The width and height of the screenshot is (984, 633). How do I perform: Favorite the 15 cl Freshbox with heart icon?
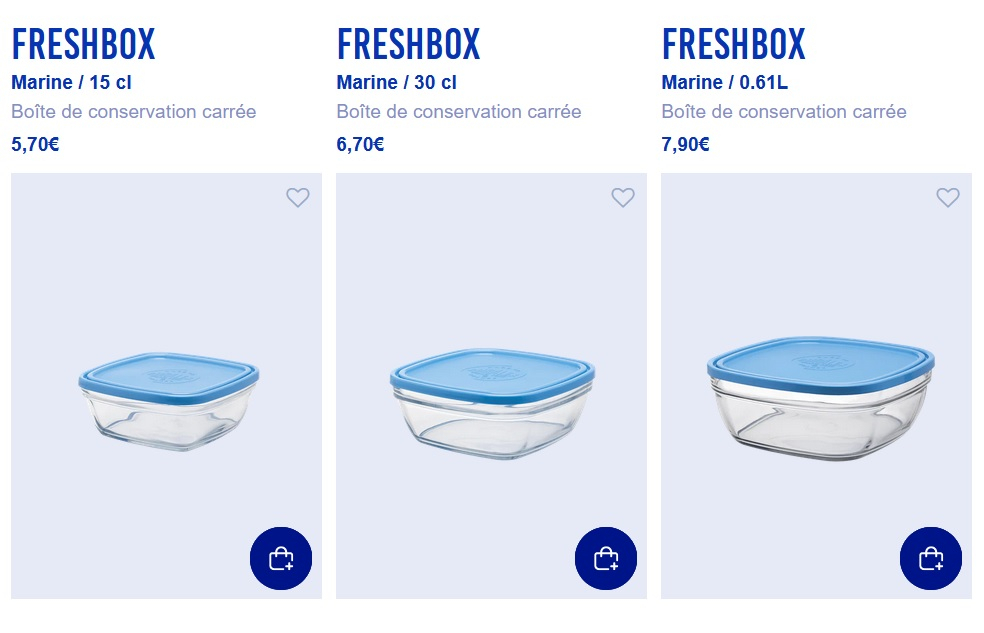298,198
